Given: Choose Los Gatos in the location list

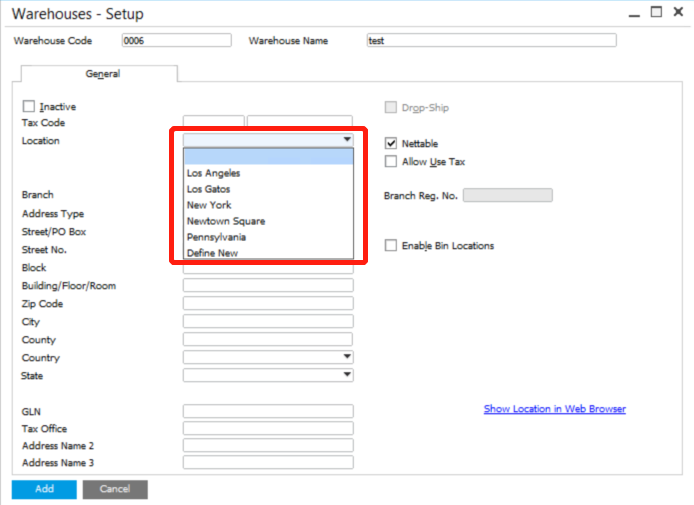Looking at the screenshot, I should click(x=208, y=189).
